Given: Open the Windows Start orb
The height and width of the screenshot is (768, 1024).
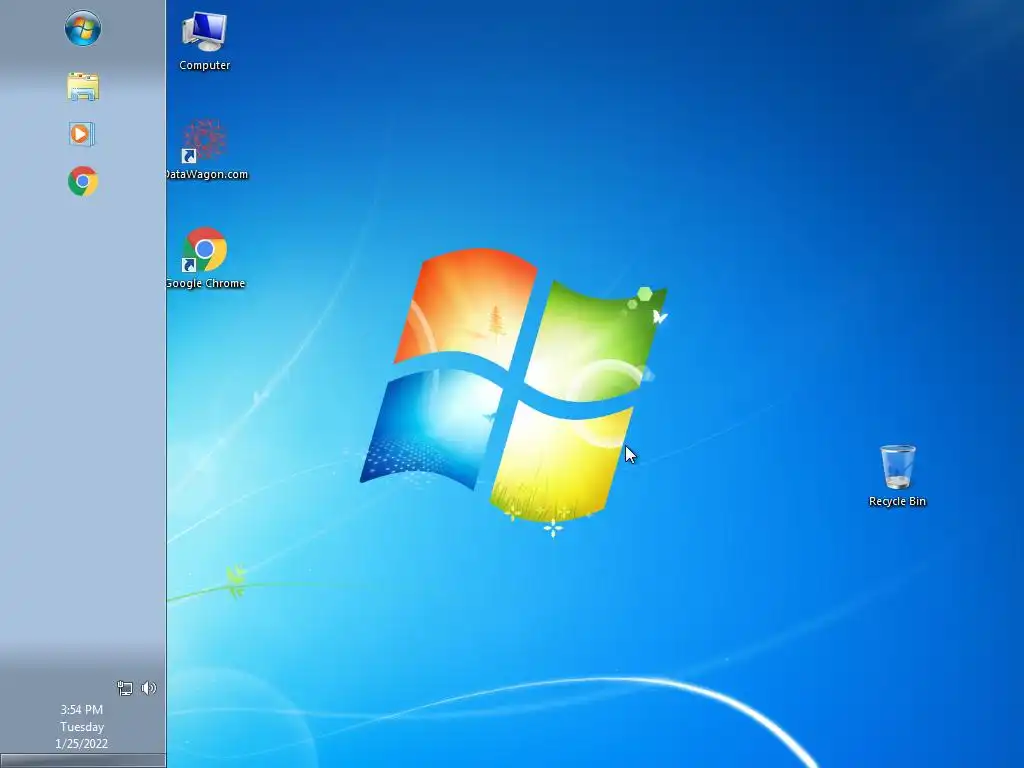Looking at the screenshot, I should pos(83,29).
